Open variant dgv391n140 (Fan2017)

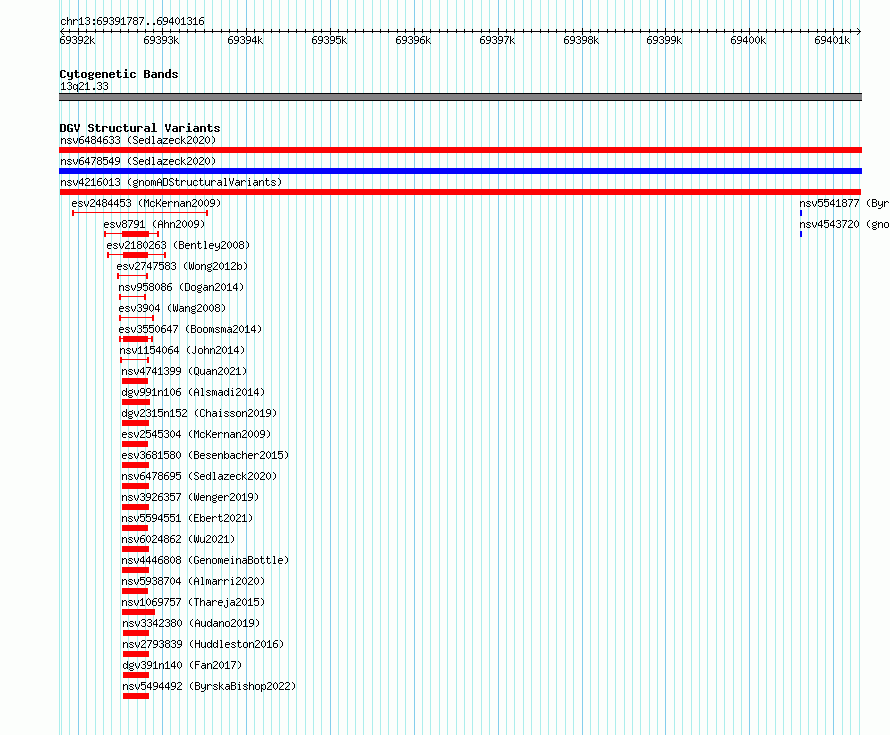182,665
